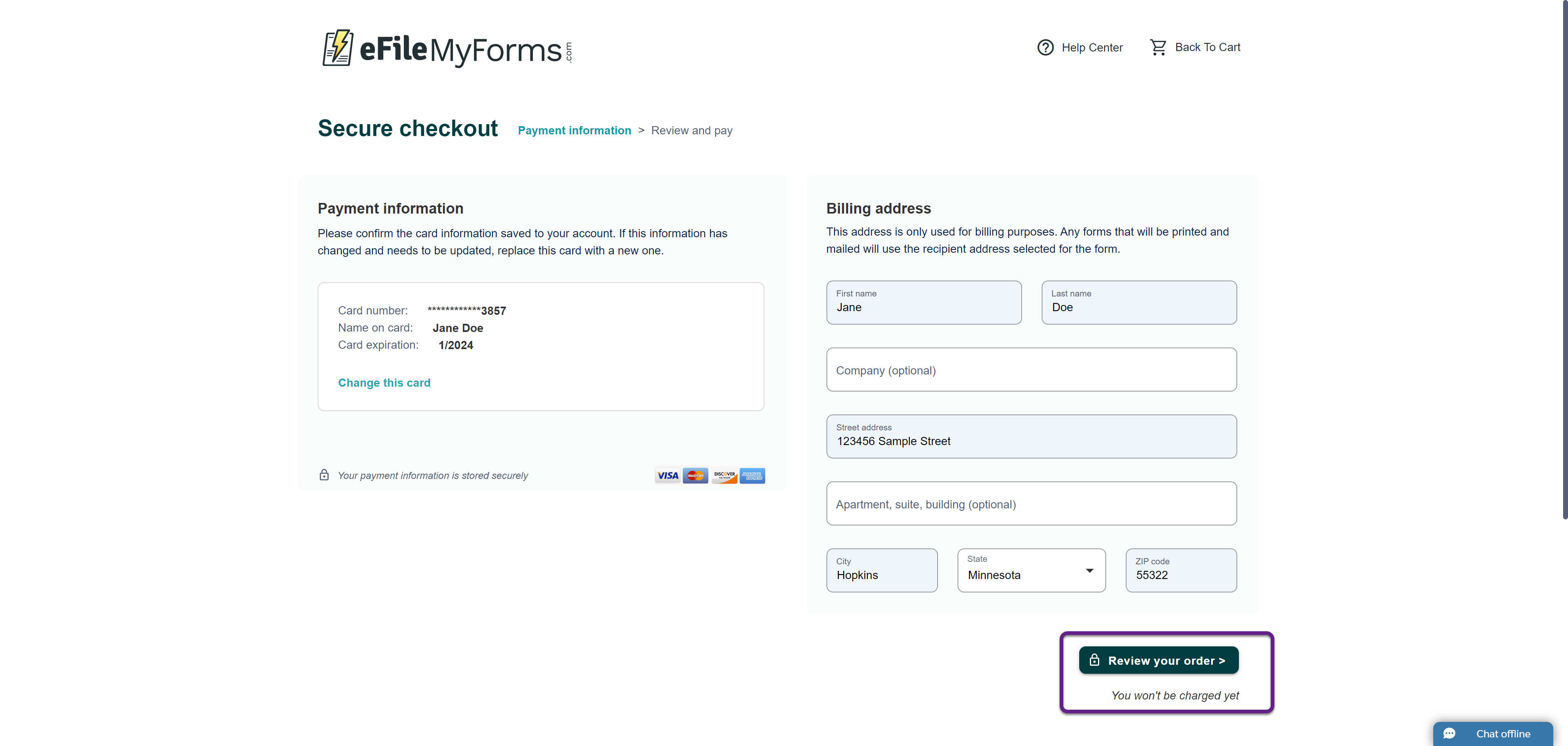This screenshot has width=1568, height=746.
Task: Click the Mastercard card icon
Action: pos(695,476)
